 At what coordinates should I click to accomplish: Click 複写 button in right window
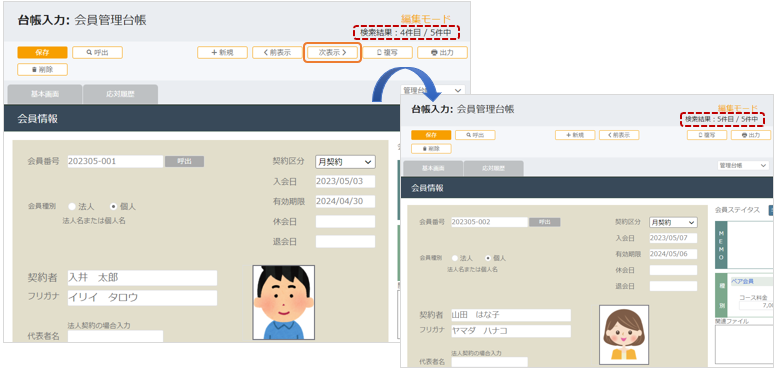(707, 135)
